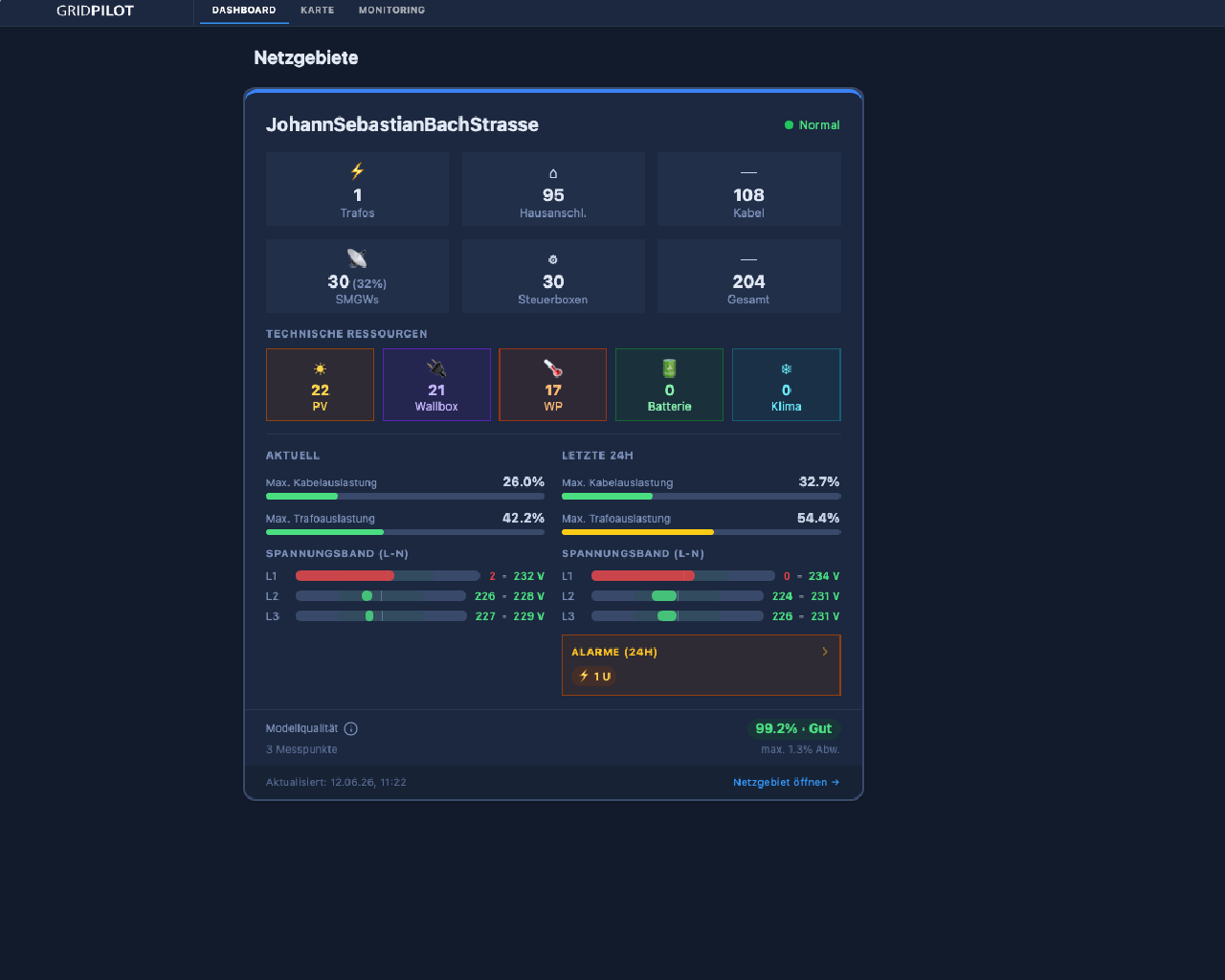The height and width of the screenshot is (980, 1225).
Task: Select the thermometer WP resource tile
Action: 553,385
